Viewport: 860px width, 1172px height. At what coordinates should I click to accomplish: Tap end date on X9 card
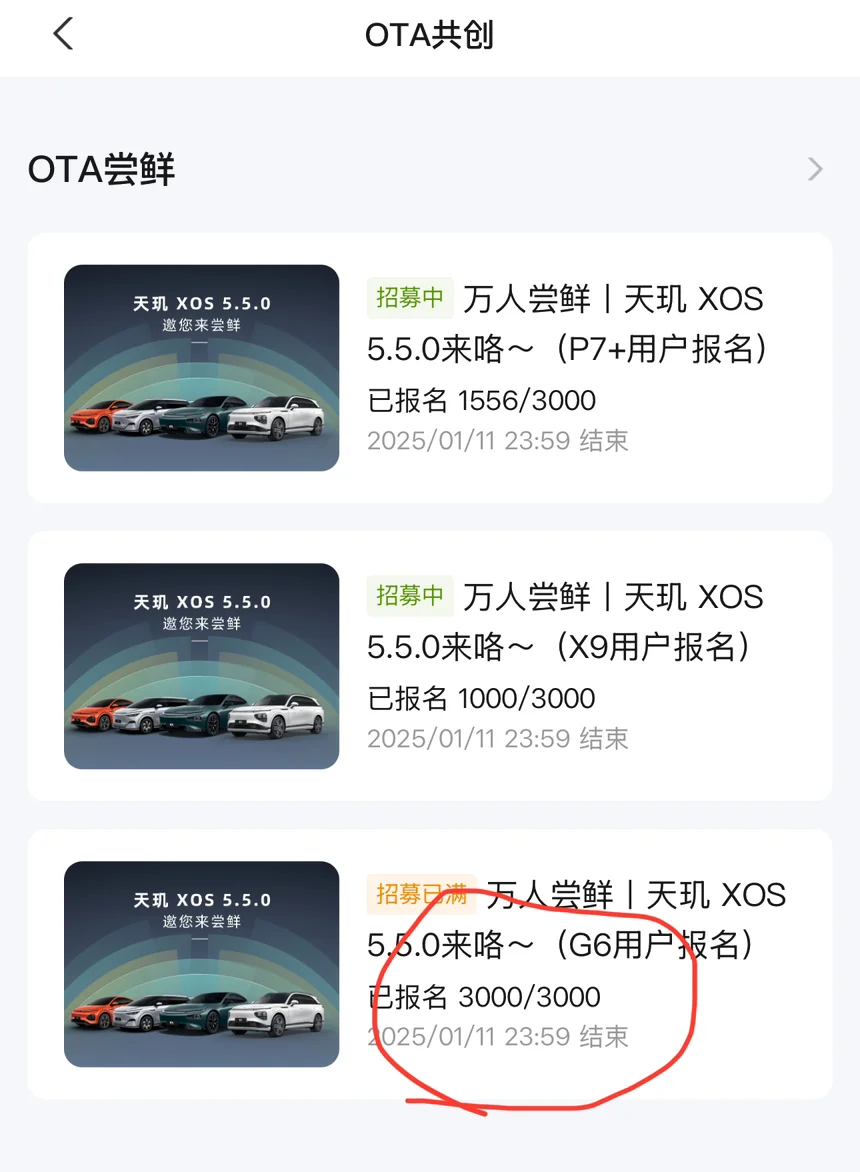tap(498, 738)
